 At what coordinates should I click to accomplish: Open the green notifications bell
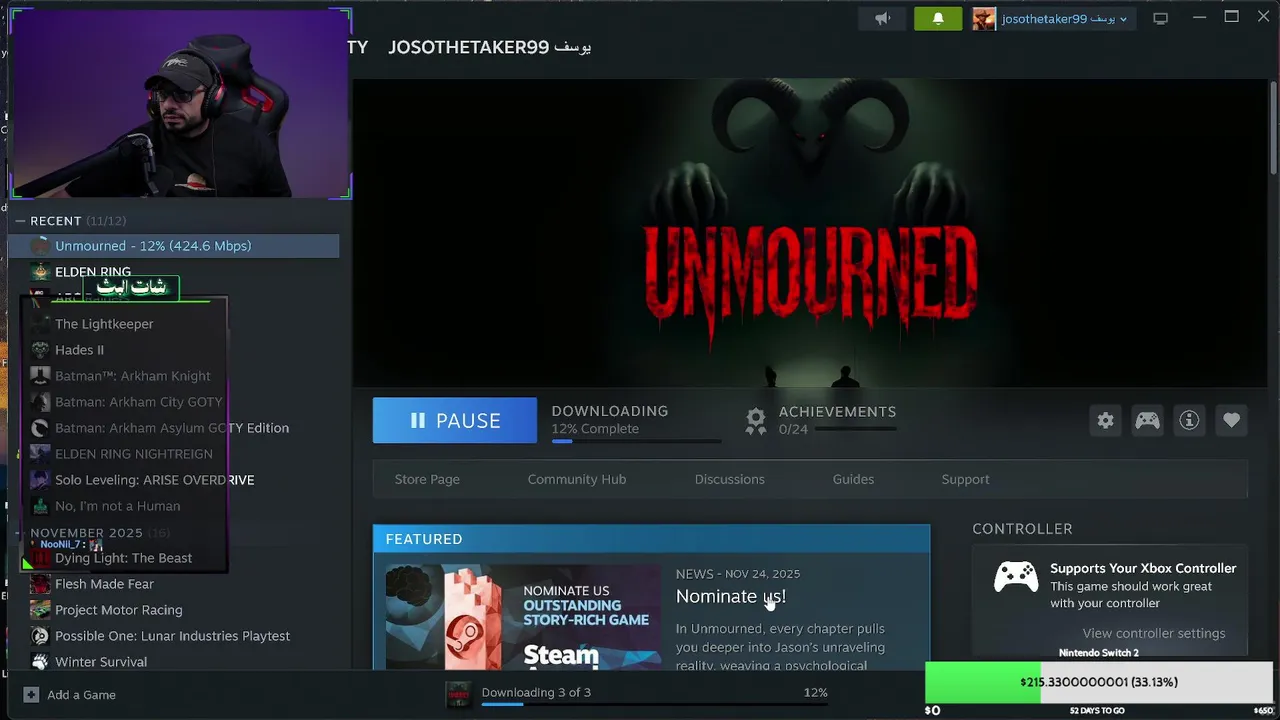tap(938, 18)
